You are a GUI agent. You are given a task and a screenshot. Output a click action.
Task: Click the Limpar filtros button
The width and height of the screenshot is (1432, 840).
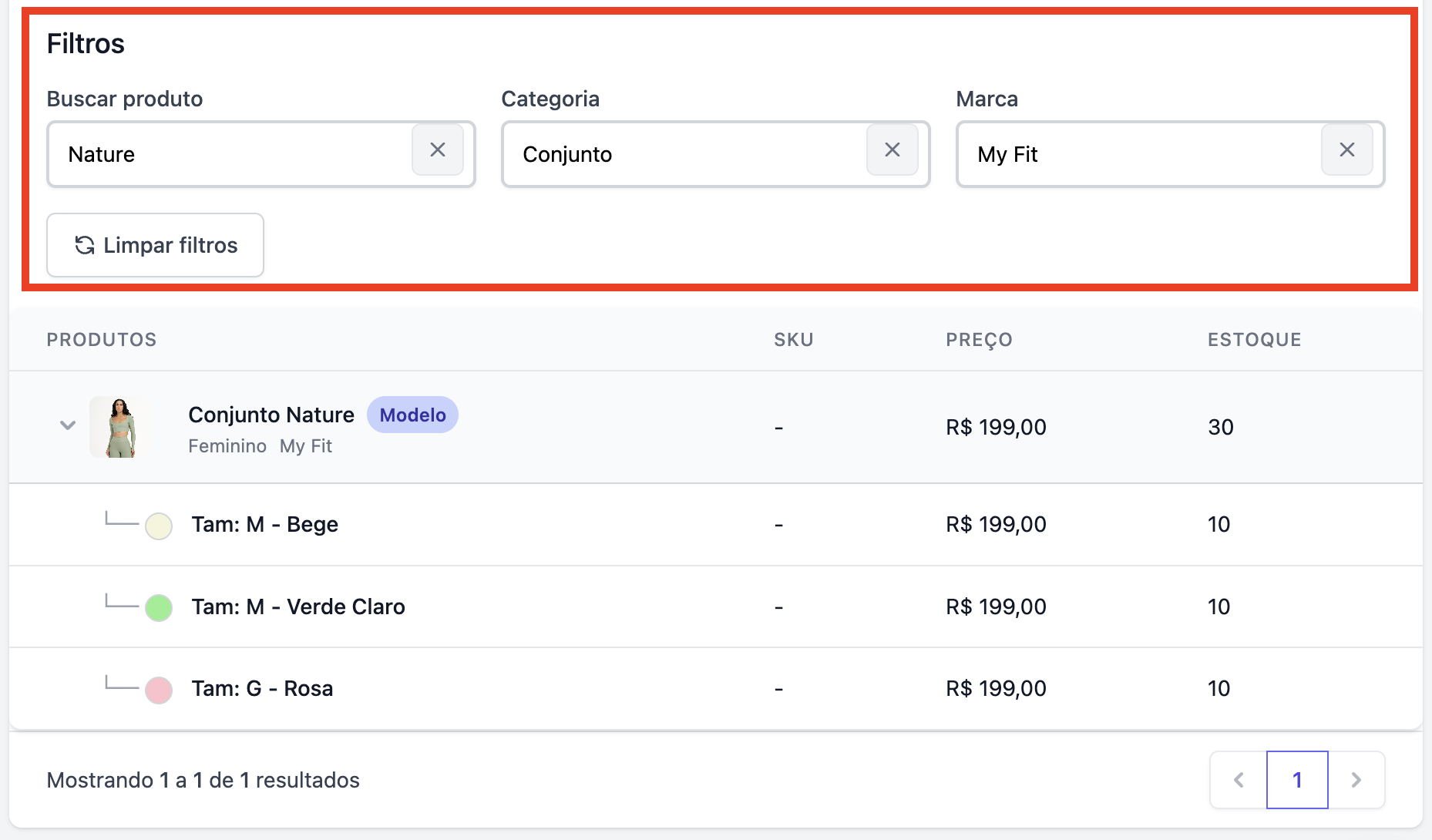[x=156, y=245]
